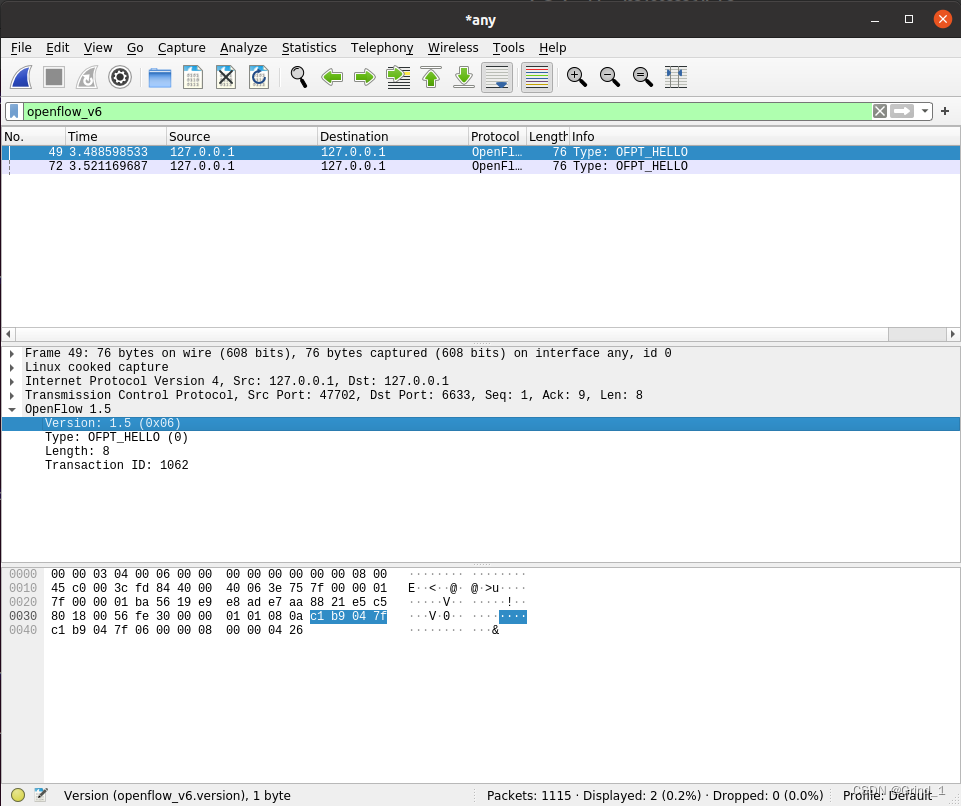961x806 pixels.
Task: Open the Analyze menu
Action: tap(243, 48)
